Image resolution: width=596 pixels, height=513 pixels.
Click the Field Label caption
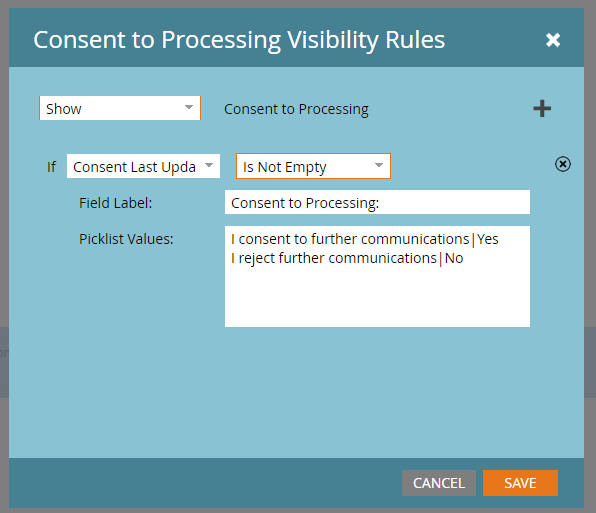116,203
